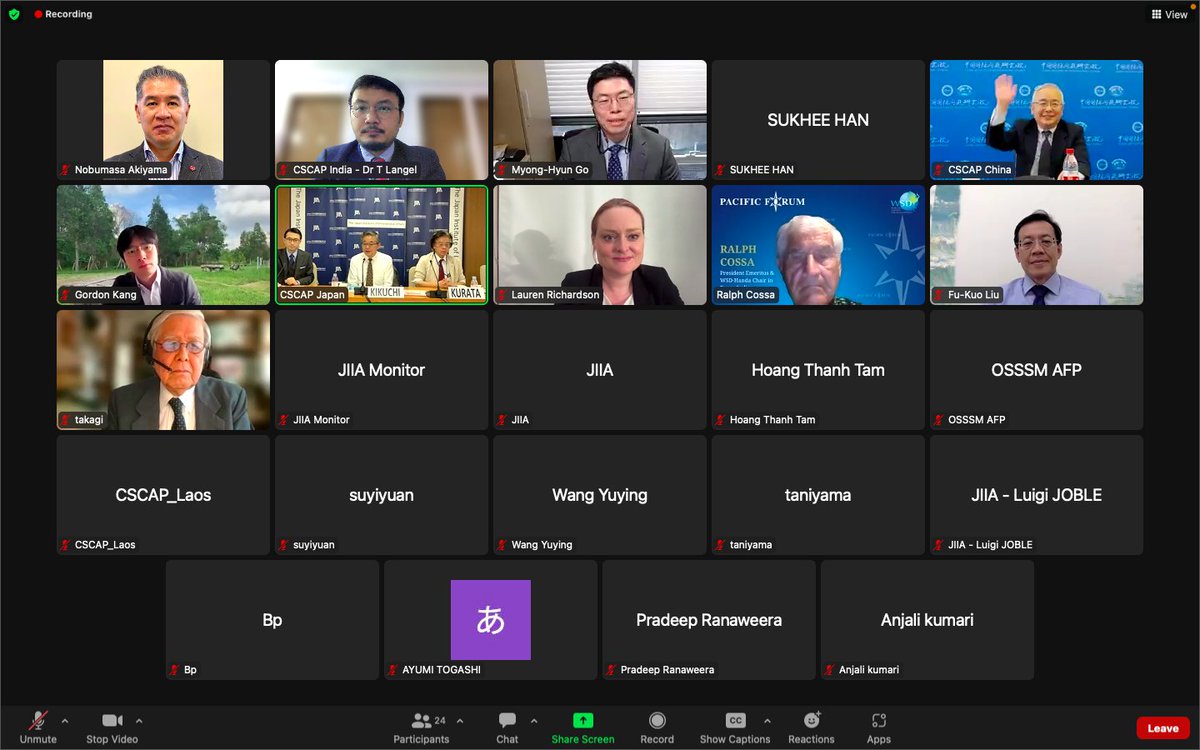Image resolution: width=1200 pixels, height=750 pixels.
Task: Click muted mic icon beside OSSSM AFP
Action: pos(939,420)
